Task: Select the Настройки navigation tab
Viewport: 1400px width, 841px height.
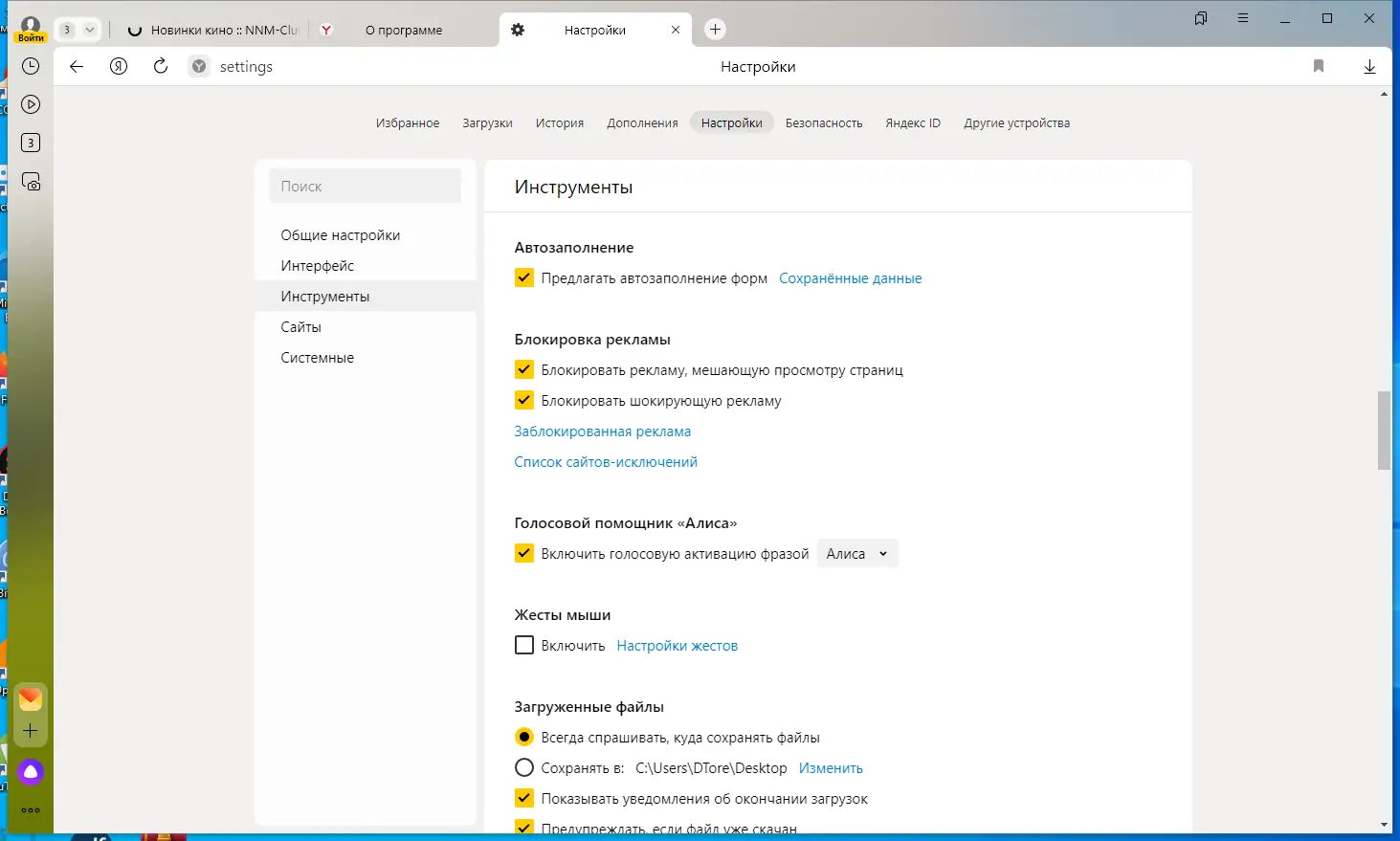Action: point(732,123)
